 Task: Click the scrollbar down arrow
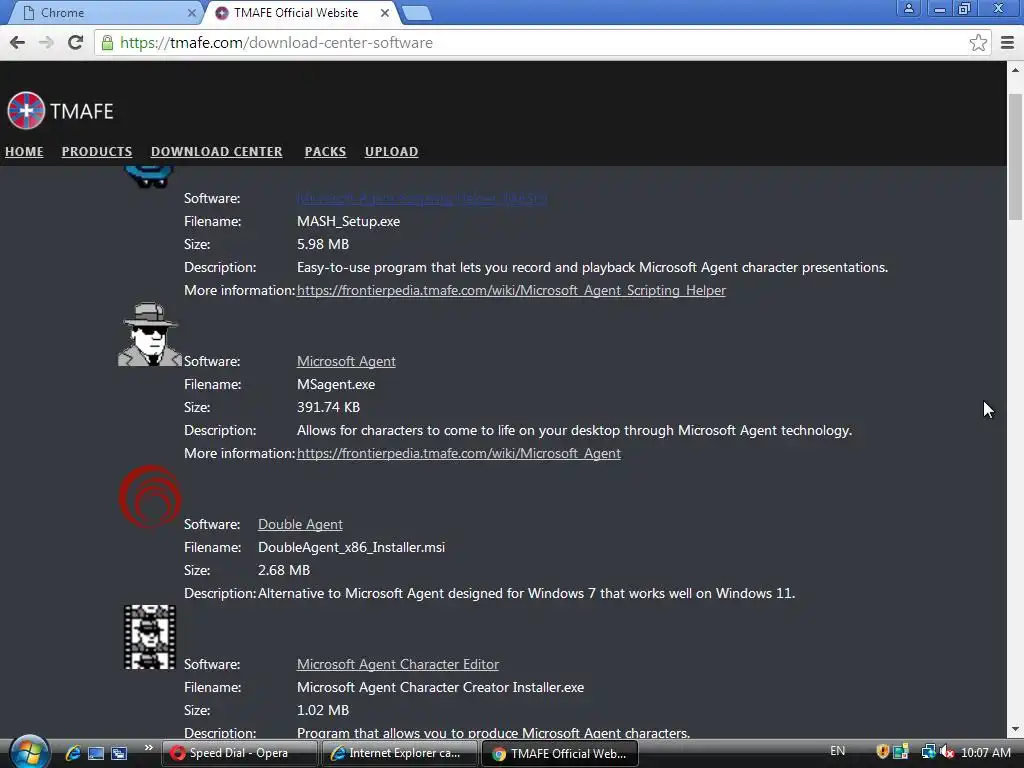[1015, 729]
